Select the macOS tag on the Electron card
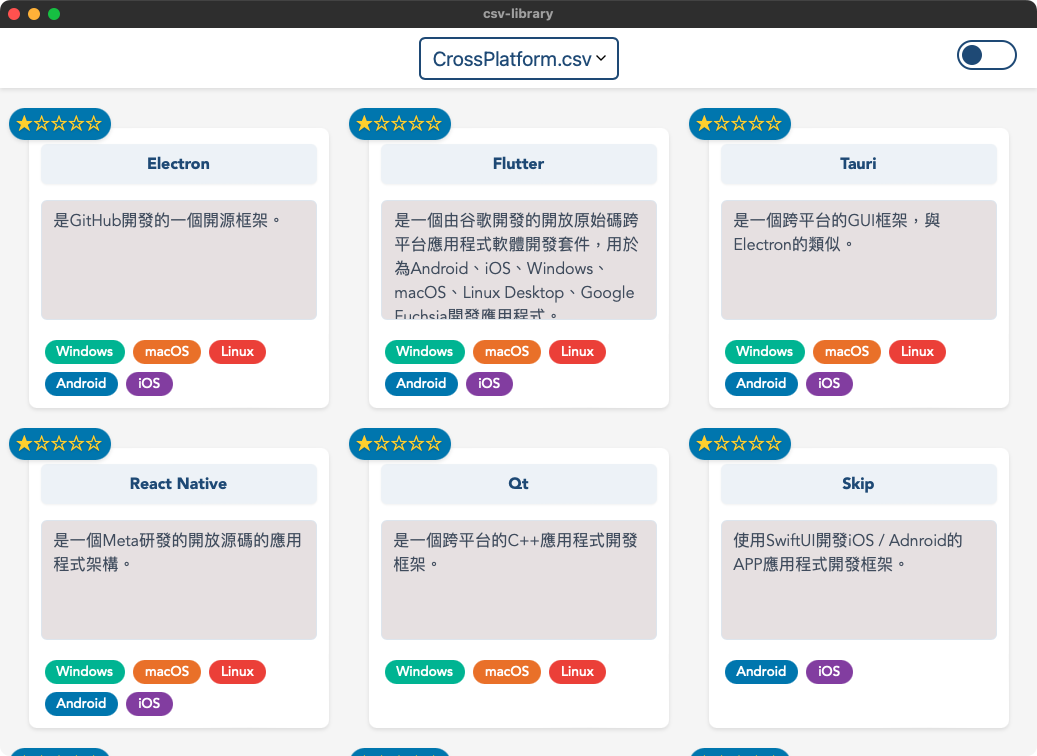Image resolution: width=1037 pixels, height=756 pixels. [x=167, y=352]
